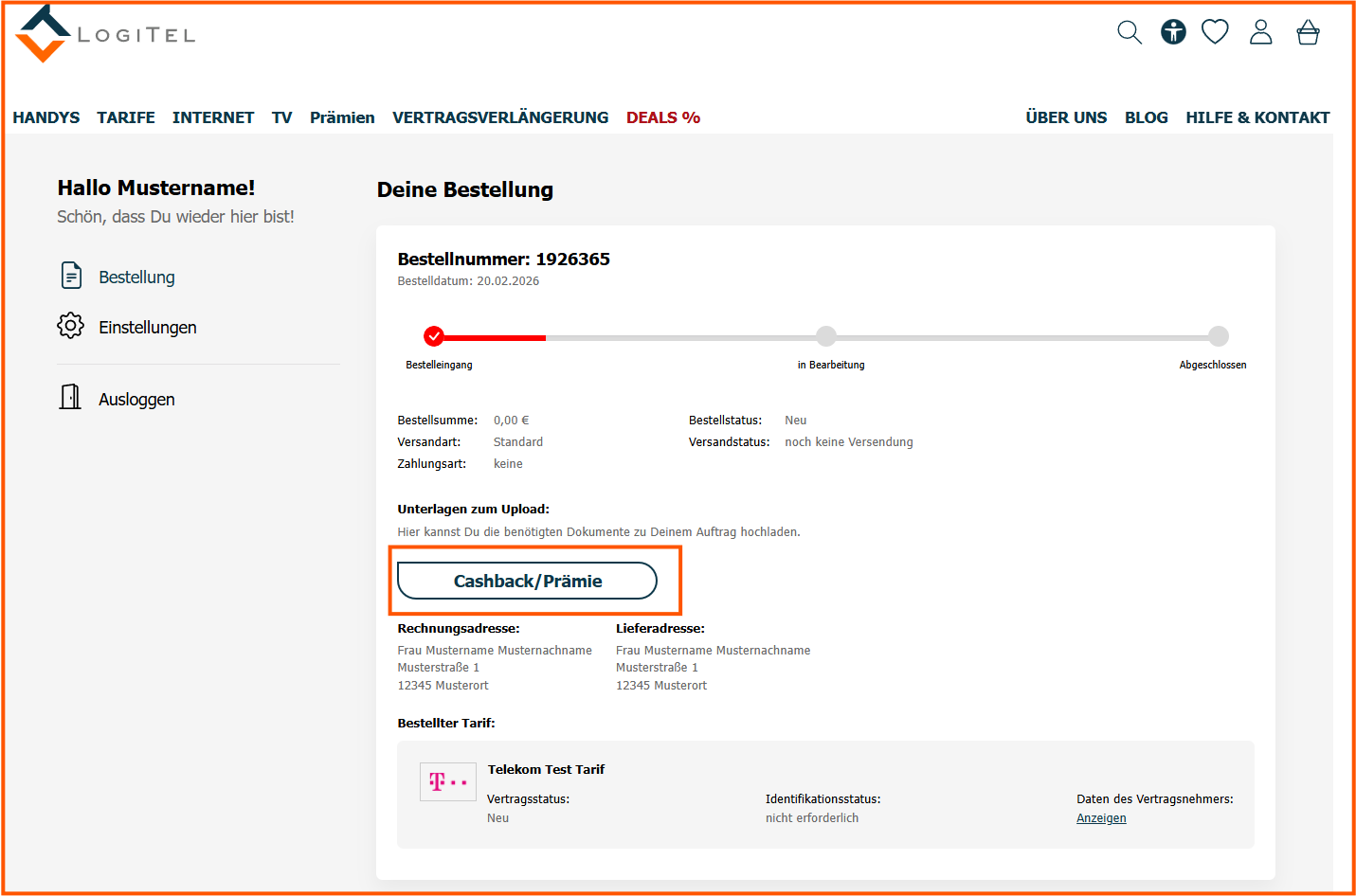Image resolution: width=1356 pixels, height=896 pixels.
Task: Click the LogiTel logo
Action: coord(104,34)
